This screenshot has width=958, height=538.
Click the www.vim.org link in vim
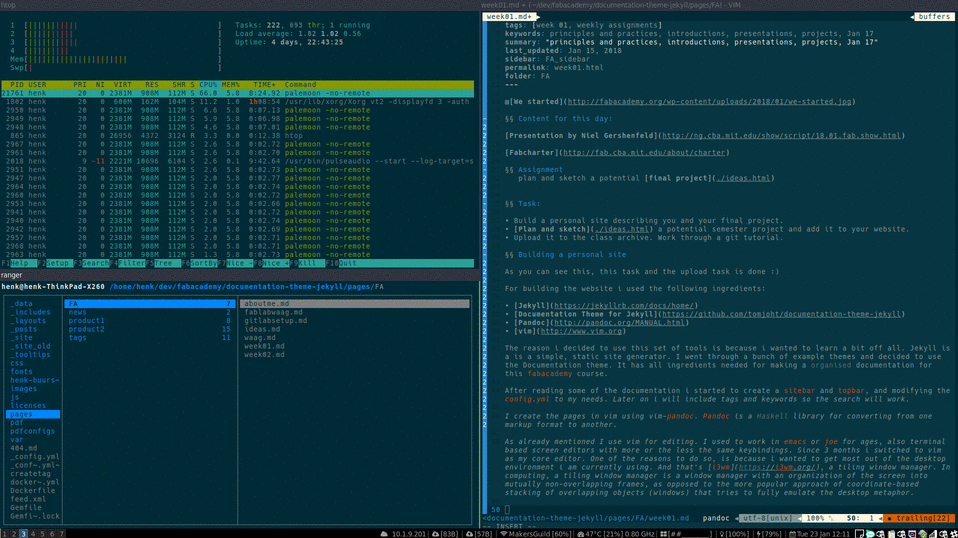pyautogui.click(x=581, y=332)
